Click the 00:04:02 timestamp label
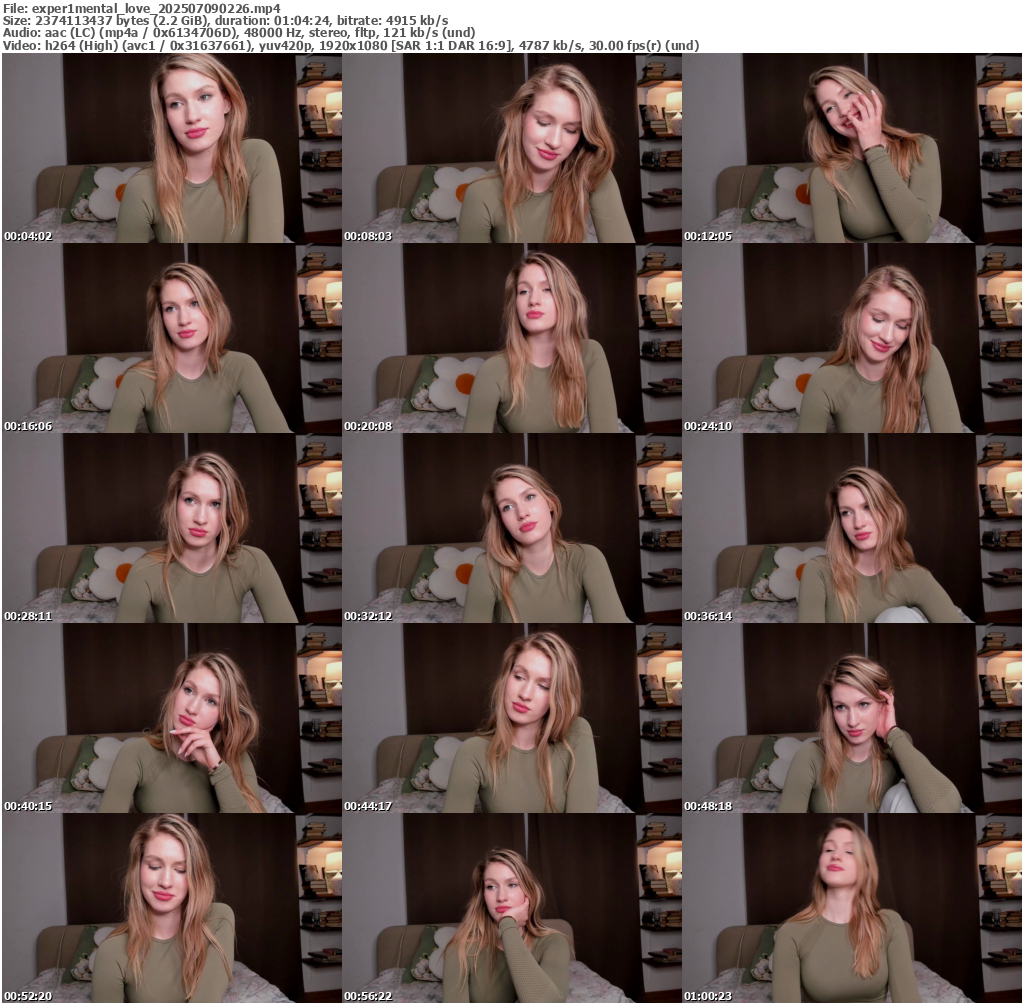The image size is (1024, 1003). pyautogui.click(x=28, y=236)
